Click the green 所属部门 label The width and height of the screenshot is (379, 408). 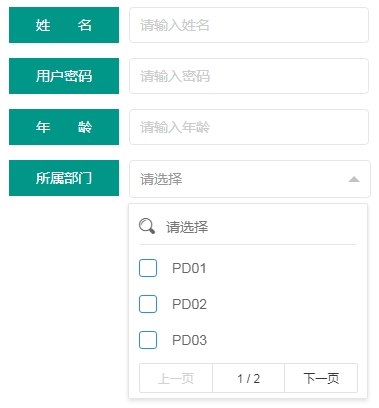(64, 178)
